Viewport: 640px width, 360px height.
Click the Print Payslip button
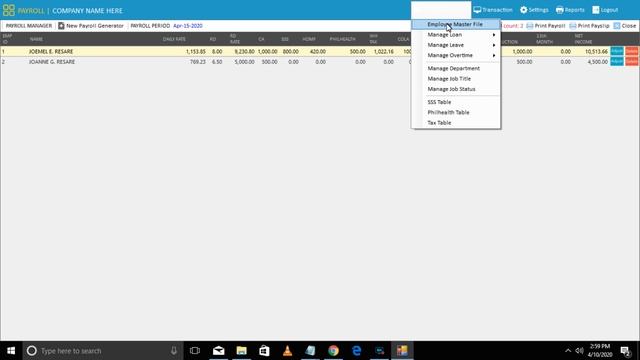point(589,26)
